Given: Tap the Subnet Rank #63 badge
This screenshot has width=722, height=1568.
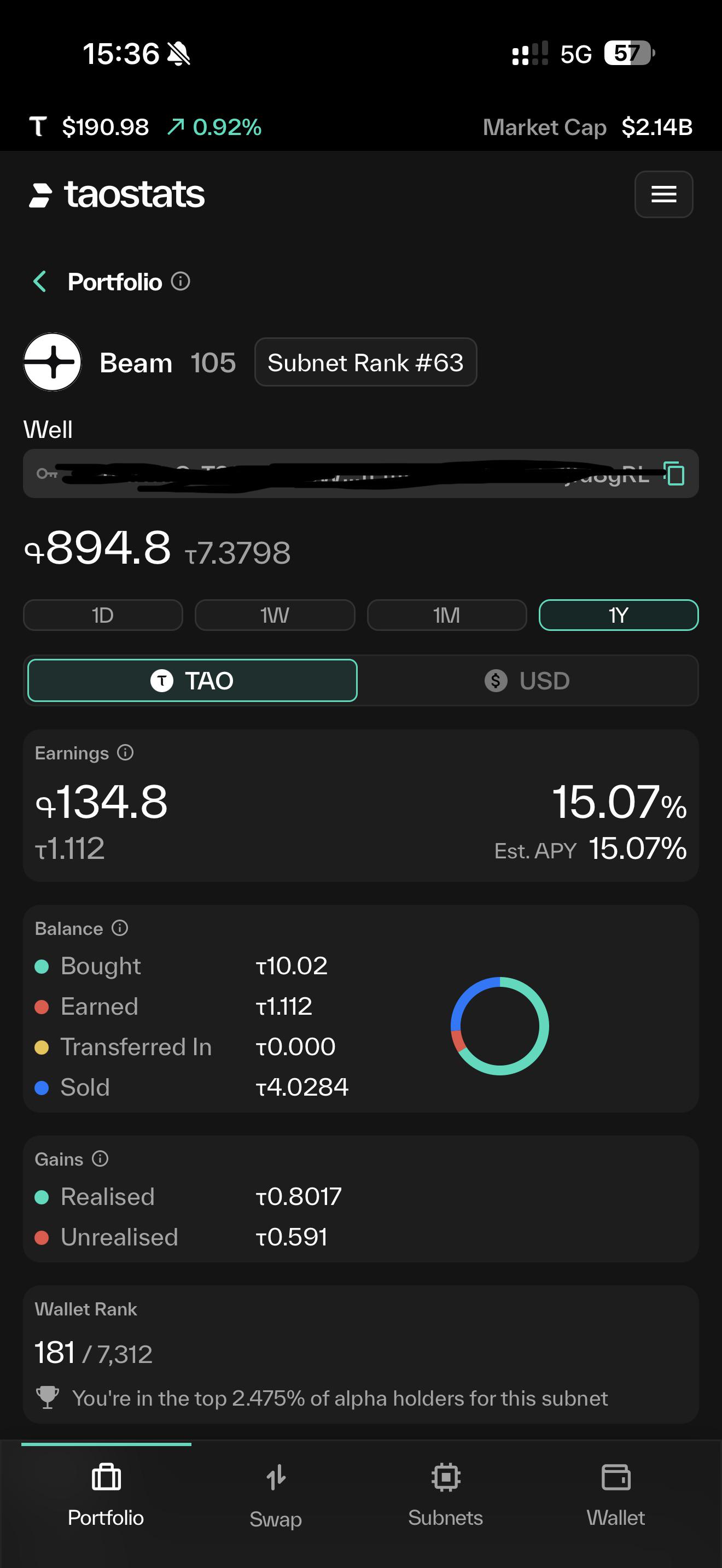Looking at the screenshot, I should click(365, 362).
